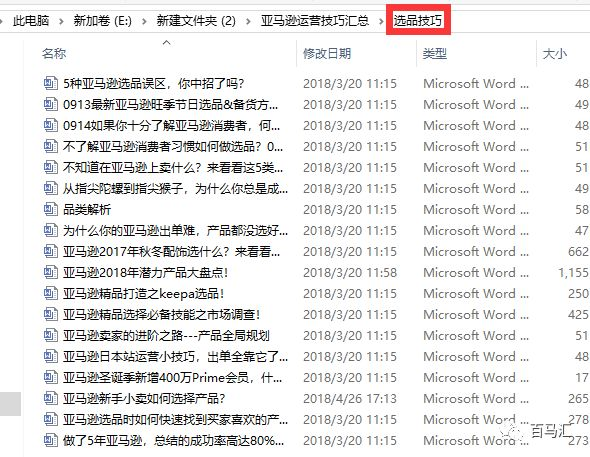Screen dimensions: 590x457
Task: Expand chevron after 新建文件夹 (2)
Action: click(248, 21)
